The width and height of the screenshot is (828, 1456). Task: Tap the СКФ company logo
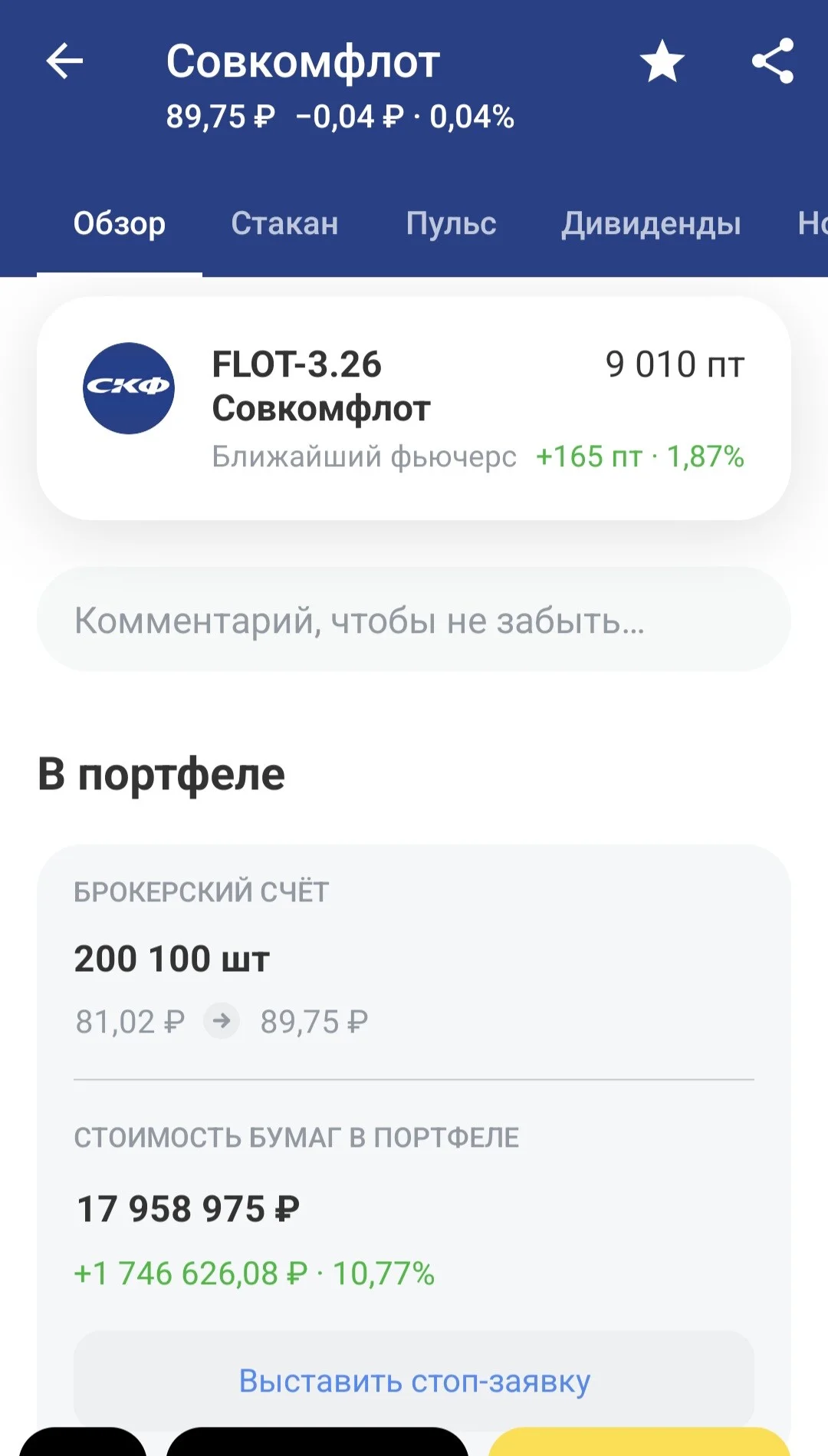[129, 388]
